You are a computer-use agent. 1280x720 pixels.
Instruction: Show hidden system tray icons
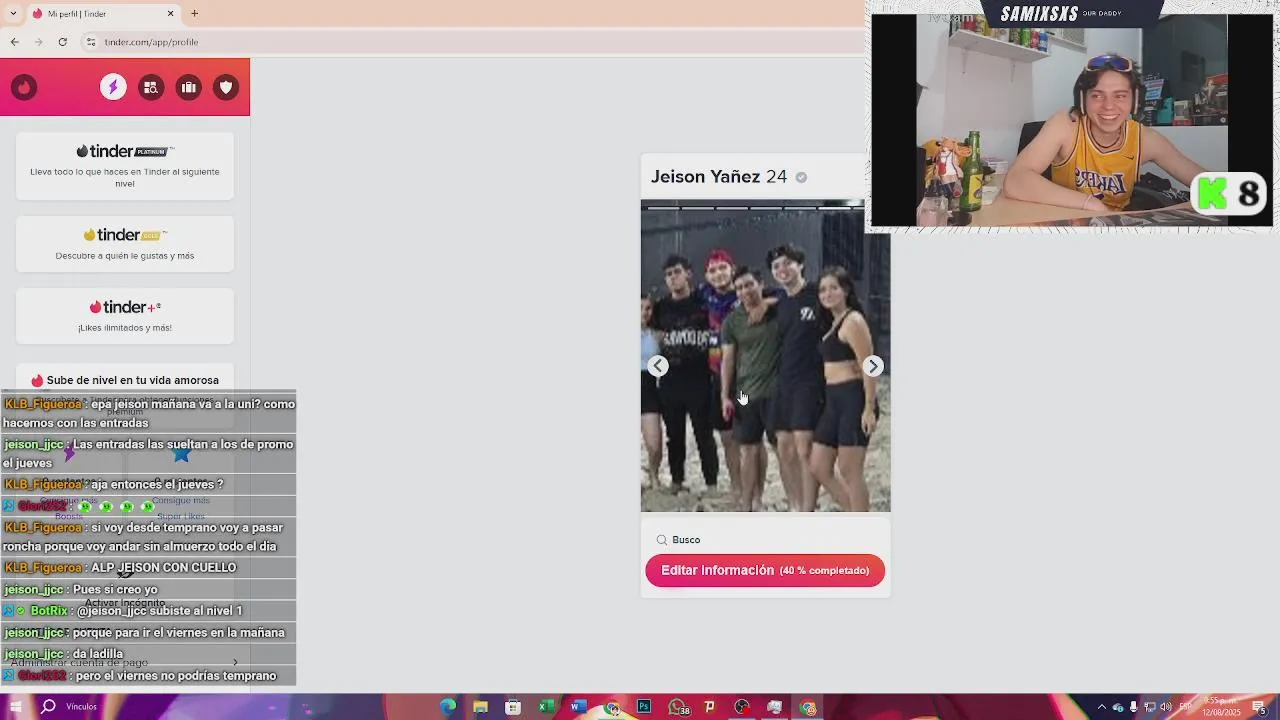(x=1101, y=707)
